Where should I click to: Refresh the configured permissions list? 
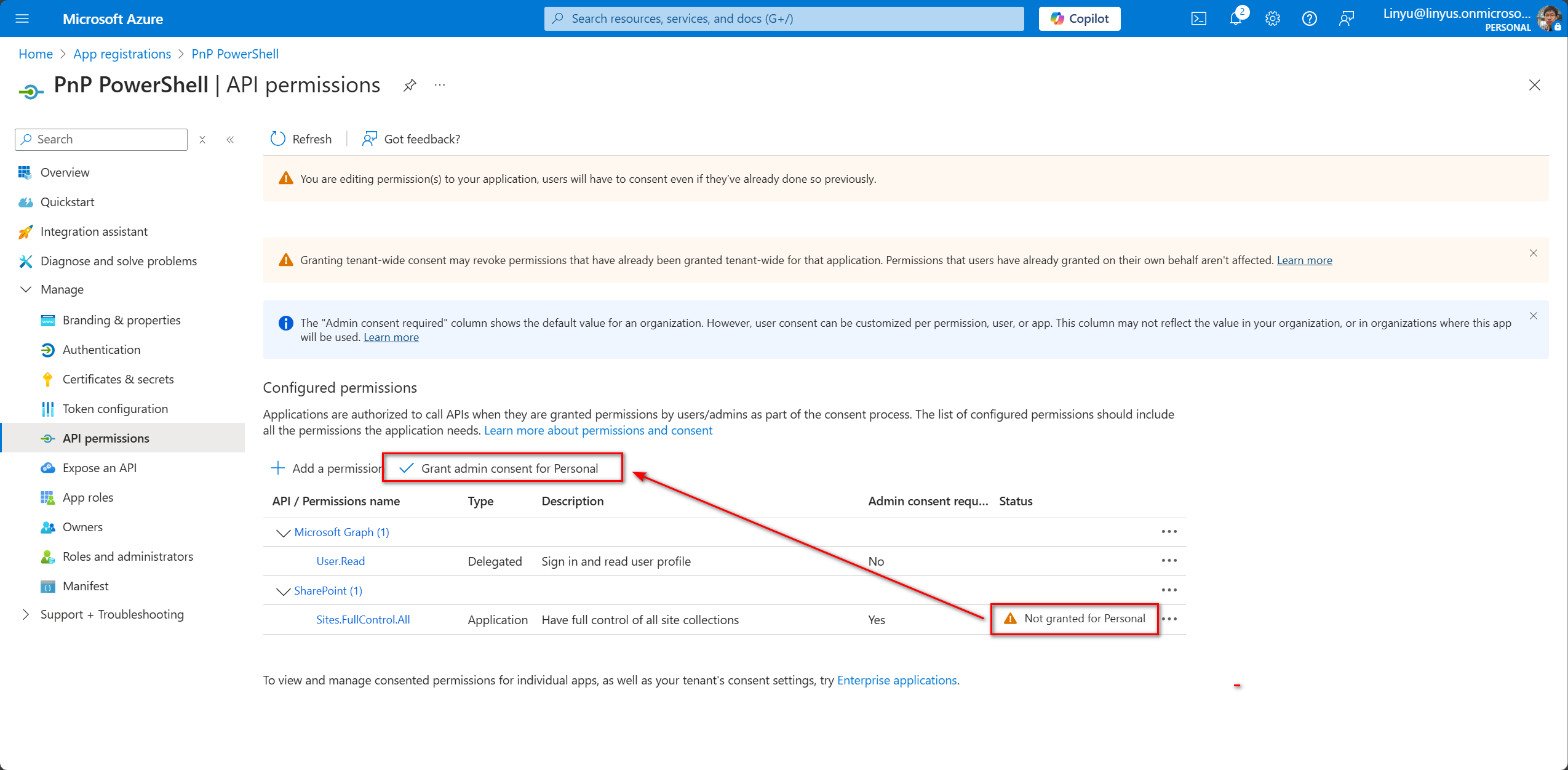pyautogui.click(x=301, y=138)
